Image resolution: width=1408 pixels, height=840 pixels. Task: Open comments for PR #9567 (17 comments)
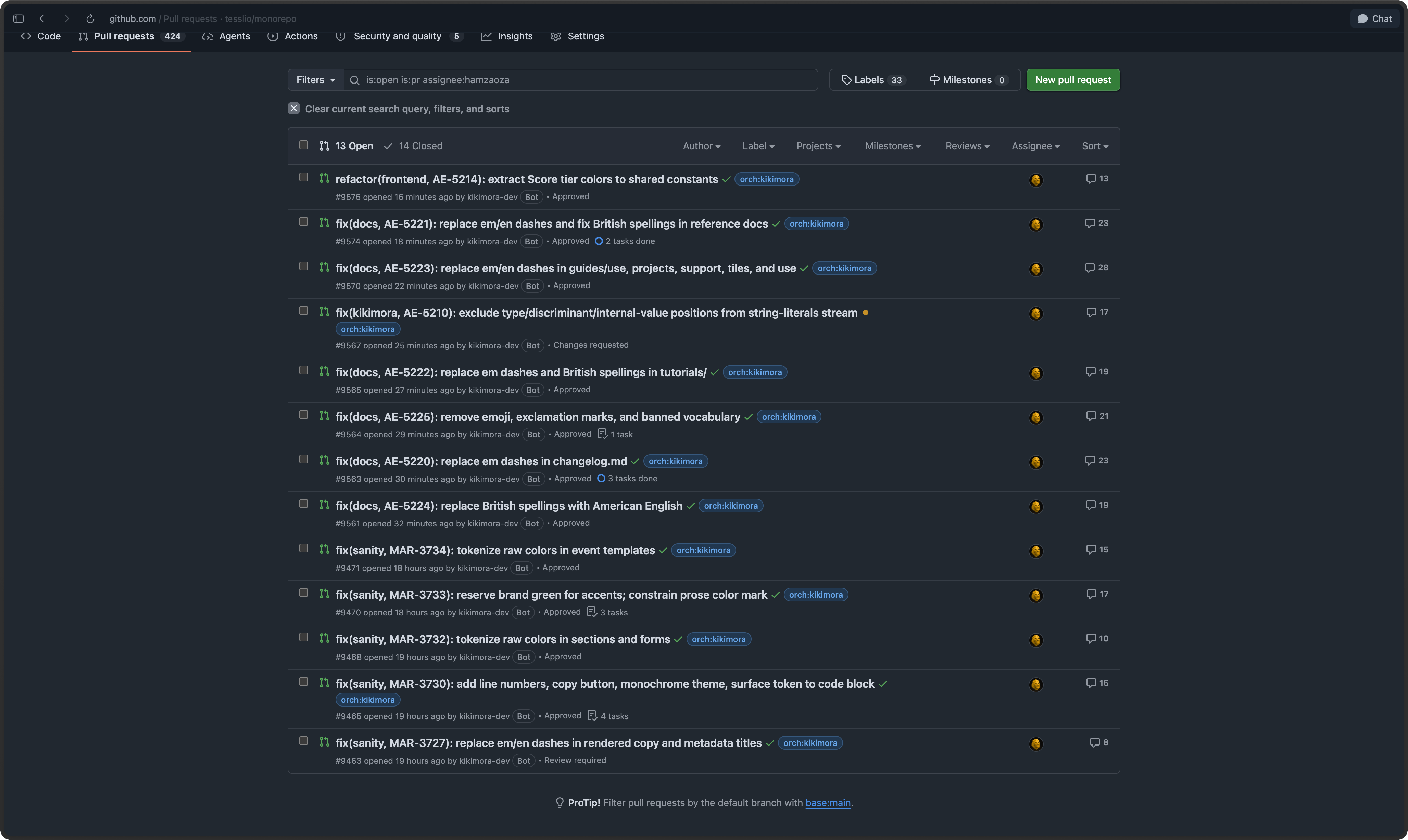click(x=1097, y=313)
